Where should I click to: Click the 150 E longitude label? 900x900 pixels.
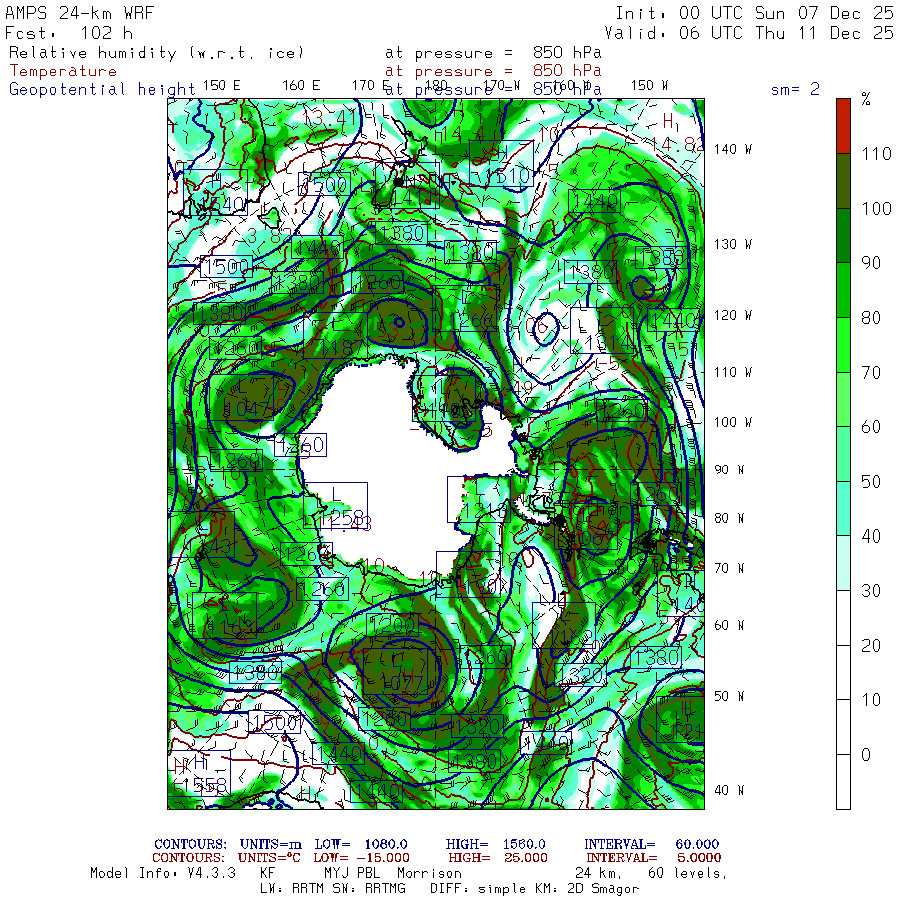221,85
